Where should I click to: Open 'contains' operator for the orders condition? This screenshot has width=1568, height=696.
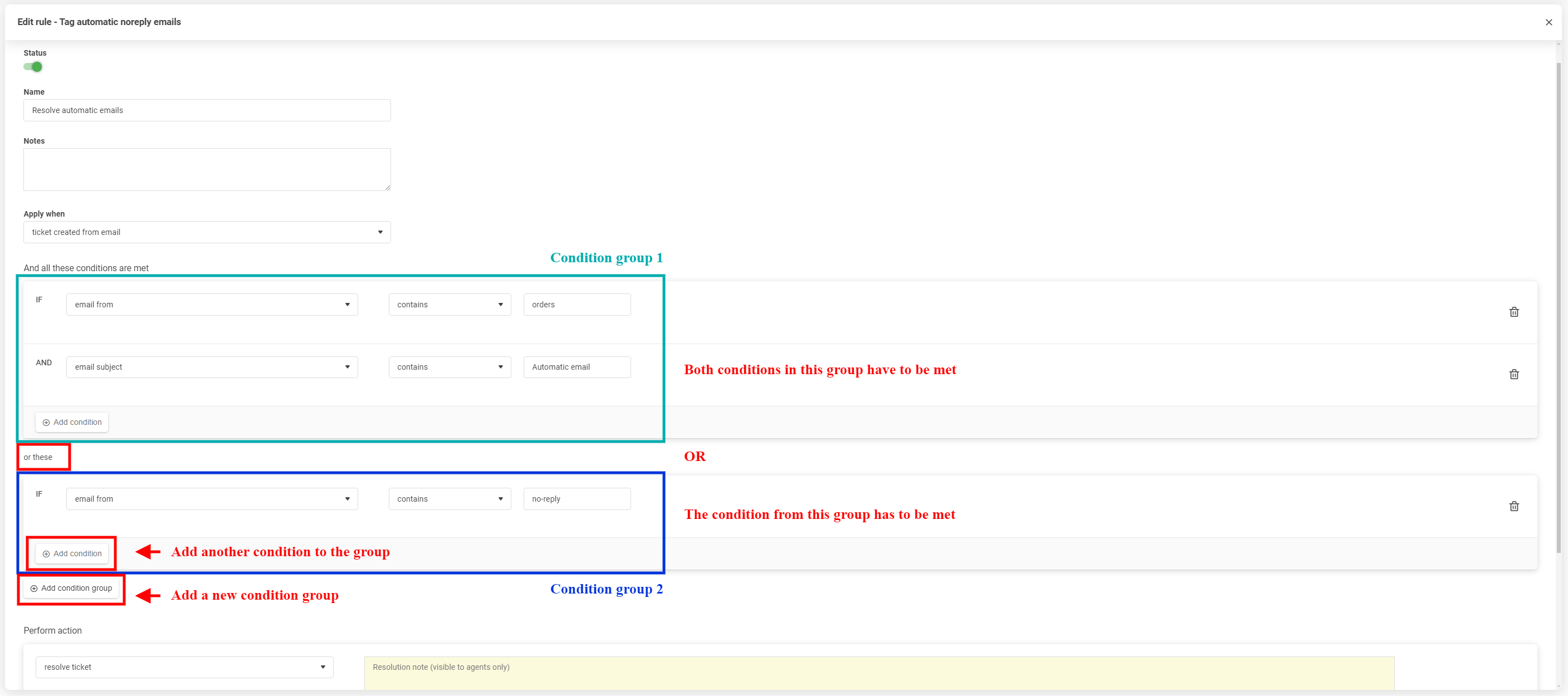(x=449, y=305)
